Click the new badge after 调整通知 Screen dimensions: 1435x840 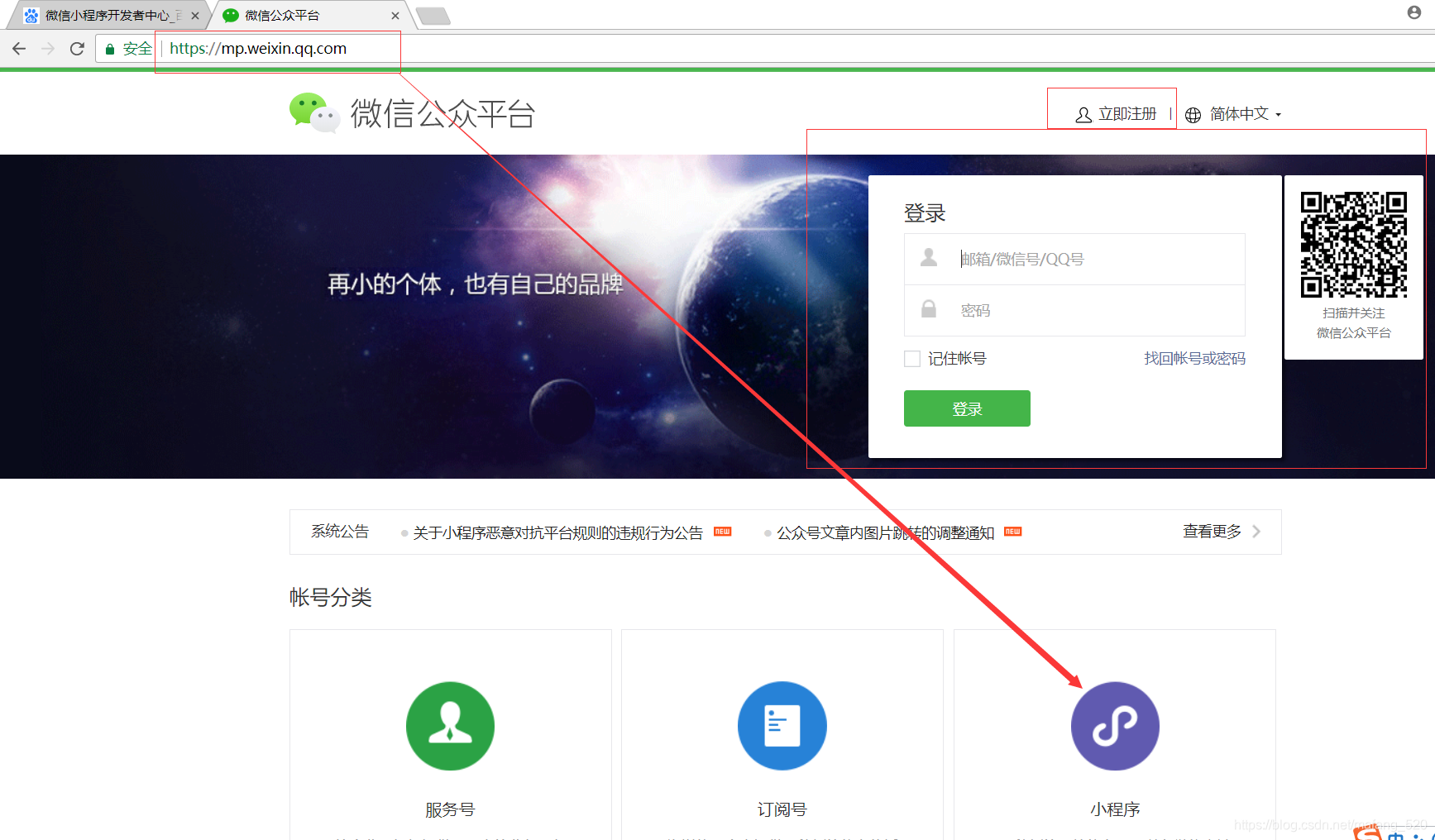point(1012,532)
